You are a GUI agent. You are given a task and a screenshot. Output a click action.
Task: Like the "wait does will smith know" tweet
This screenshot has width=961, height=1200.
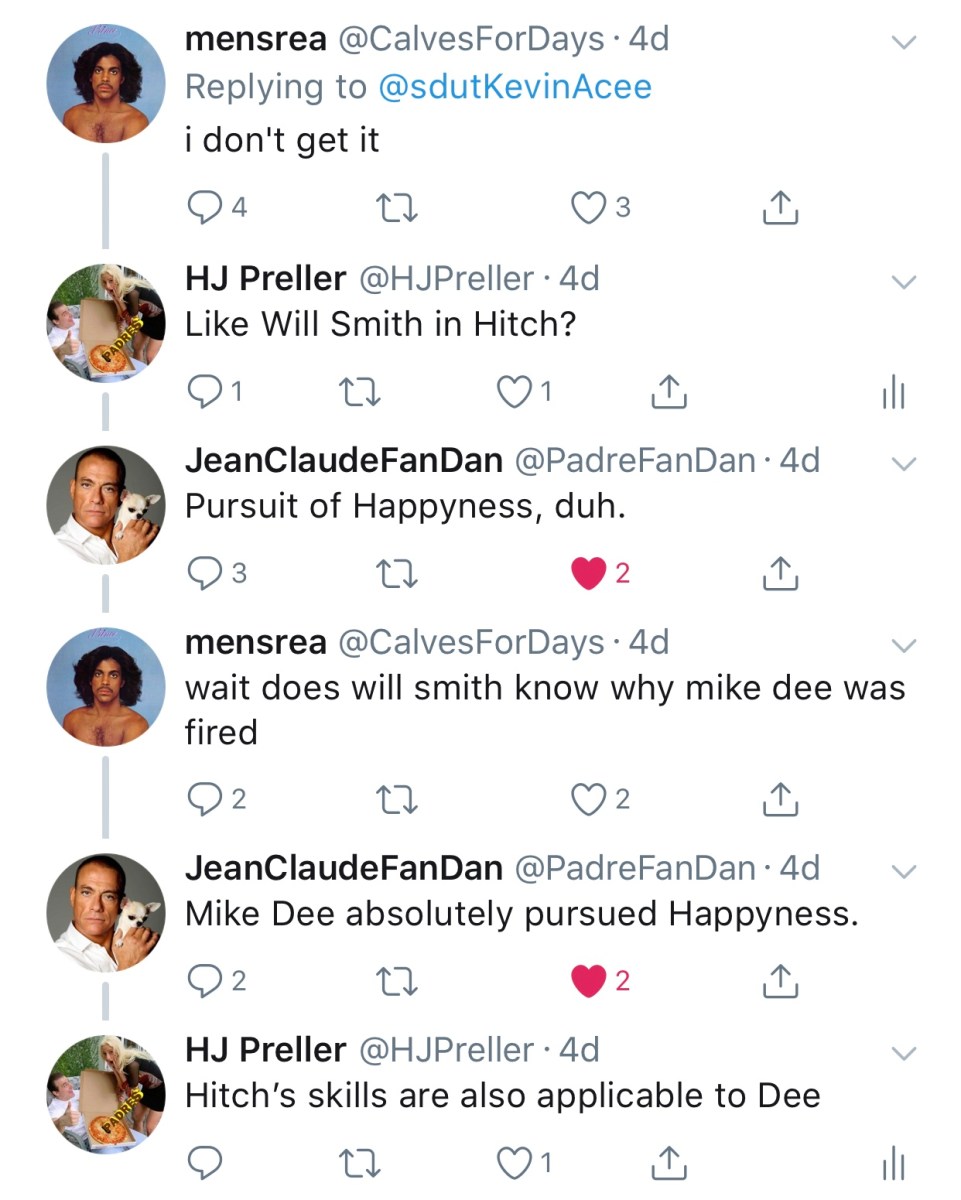pyautogui.click(x=587, y=798)
